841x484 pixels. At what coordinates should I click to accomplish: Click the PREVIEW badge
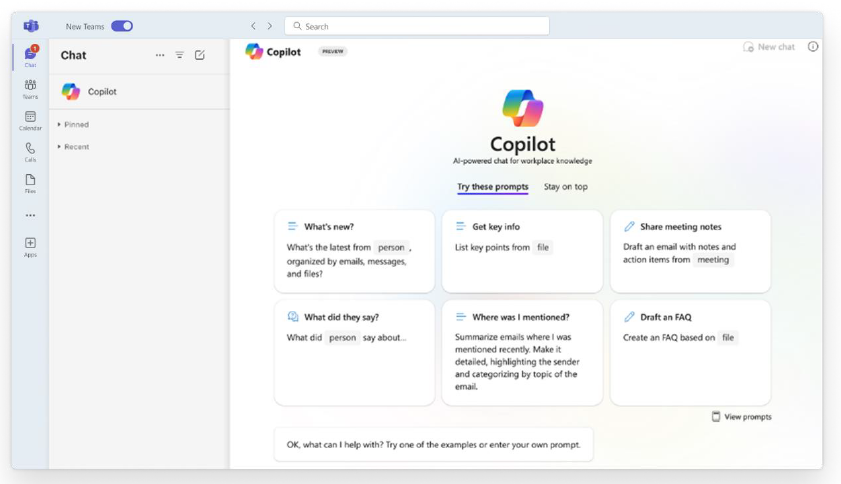point(333,52)
